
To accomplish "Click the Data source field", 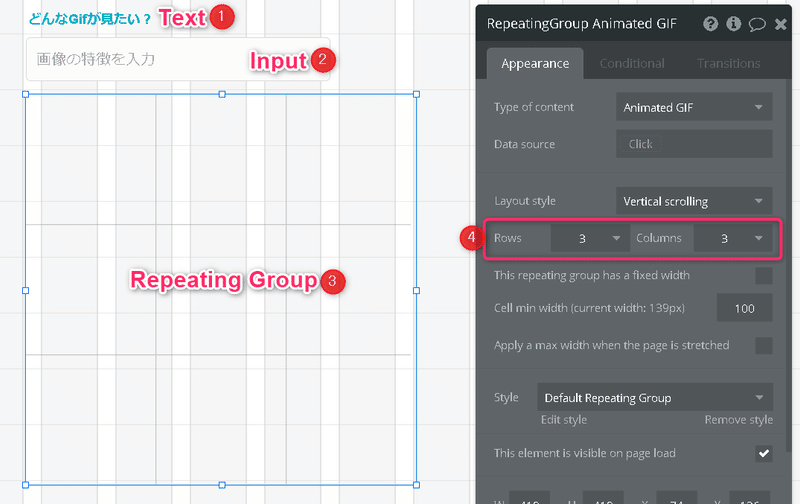I will (694, 144).
